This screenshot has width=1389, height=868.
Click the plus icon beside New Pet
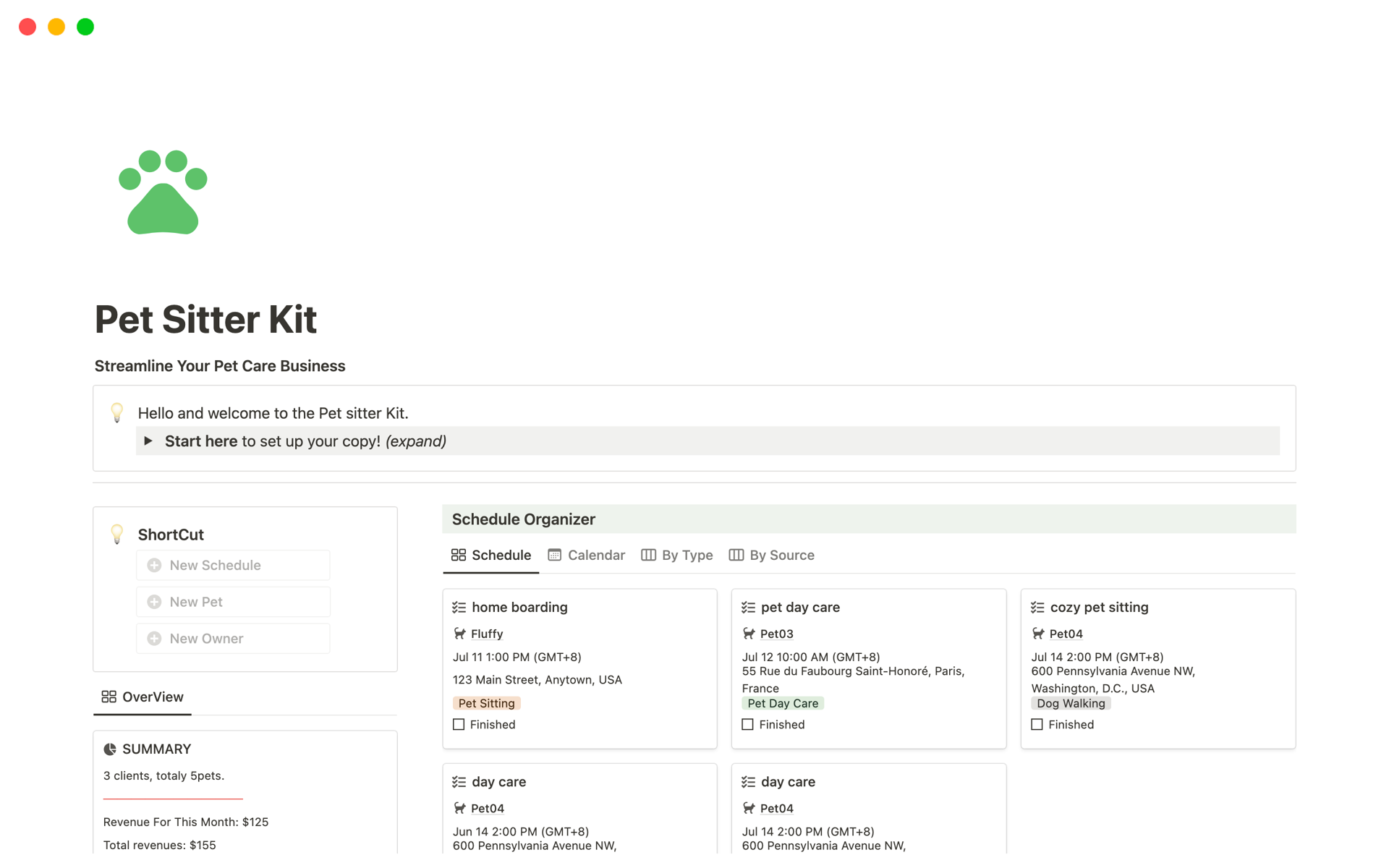pos(154,602)
